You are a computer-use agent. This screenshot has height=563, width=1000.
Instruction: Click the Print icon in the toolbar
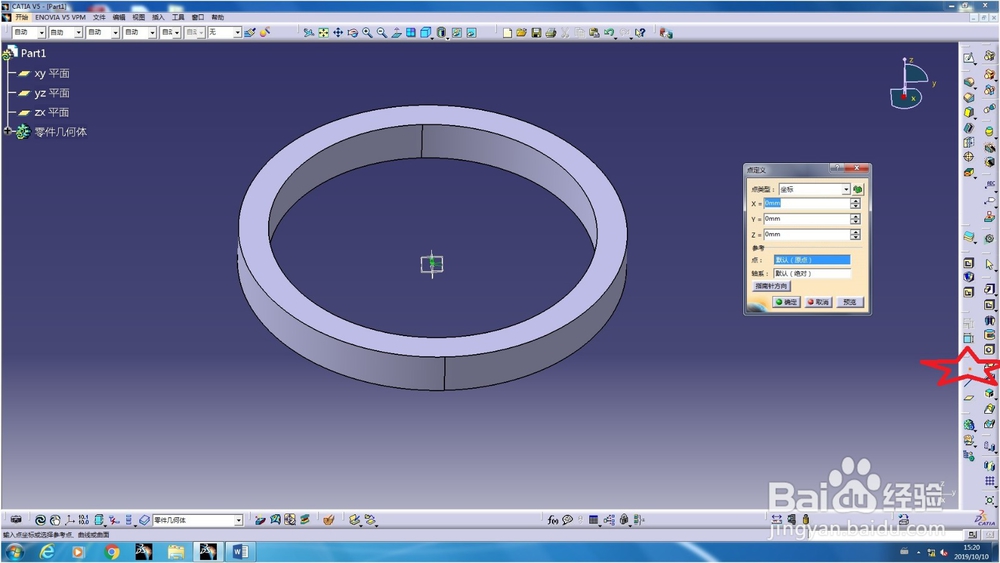(551, 33)
